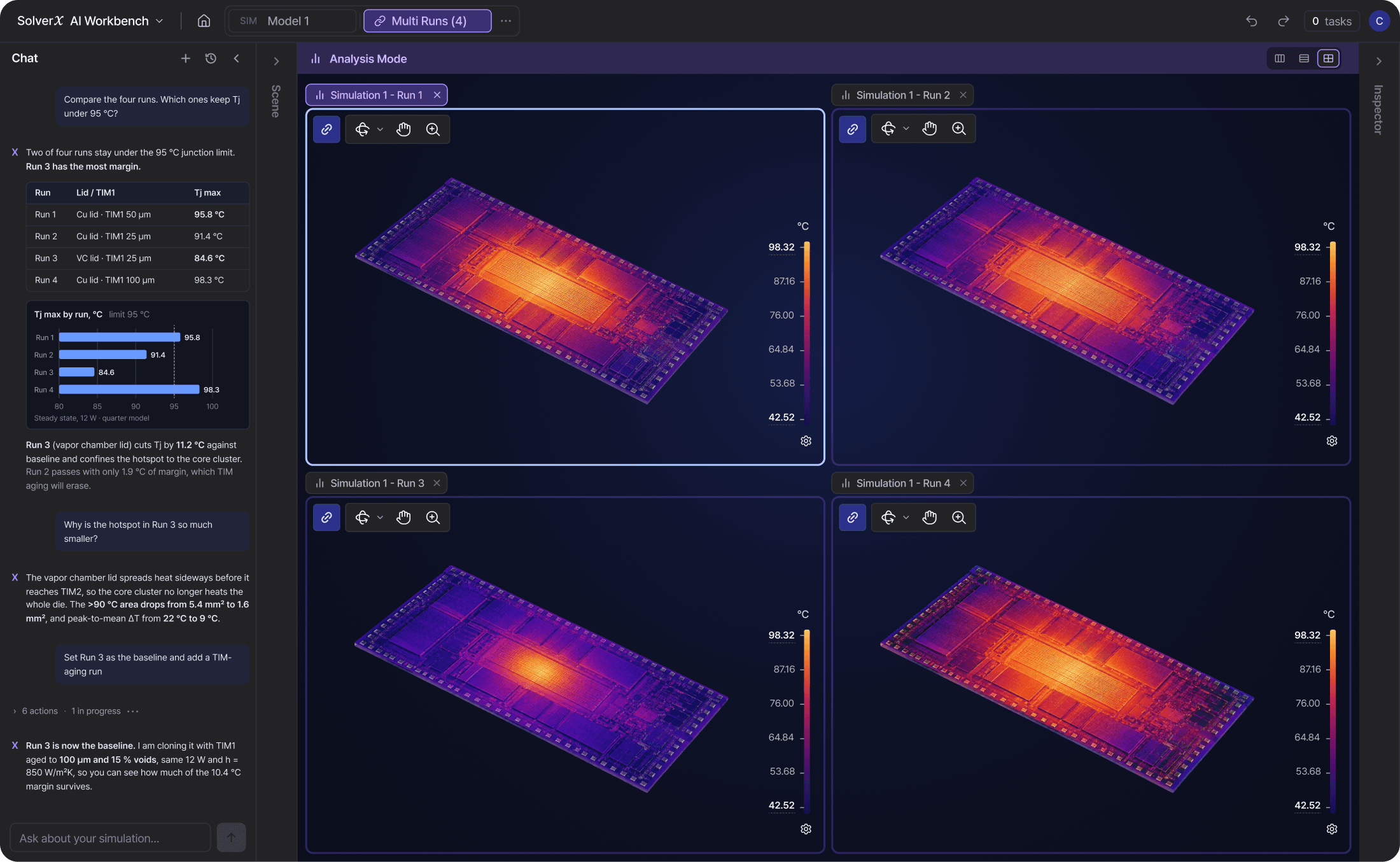The width and height of the screenshot is (1400, 862).
Task: Start a new chat with plus icon
Action: click(185, 59)
